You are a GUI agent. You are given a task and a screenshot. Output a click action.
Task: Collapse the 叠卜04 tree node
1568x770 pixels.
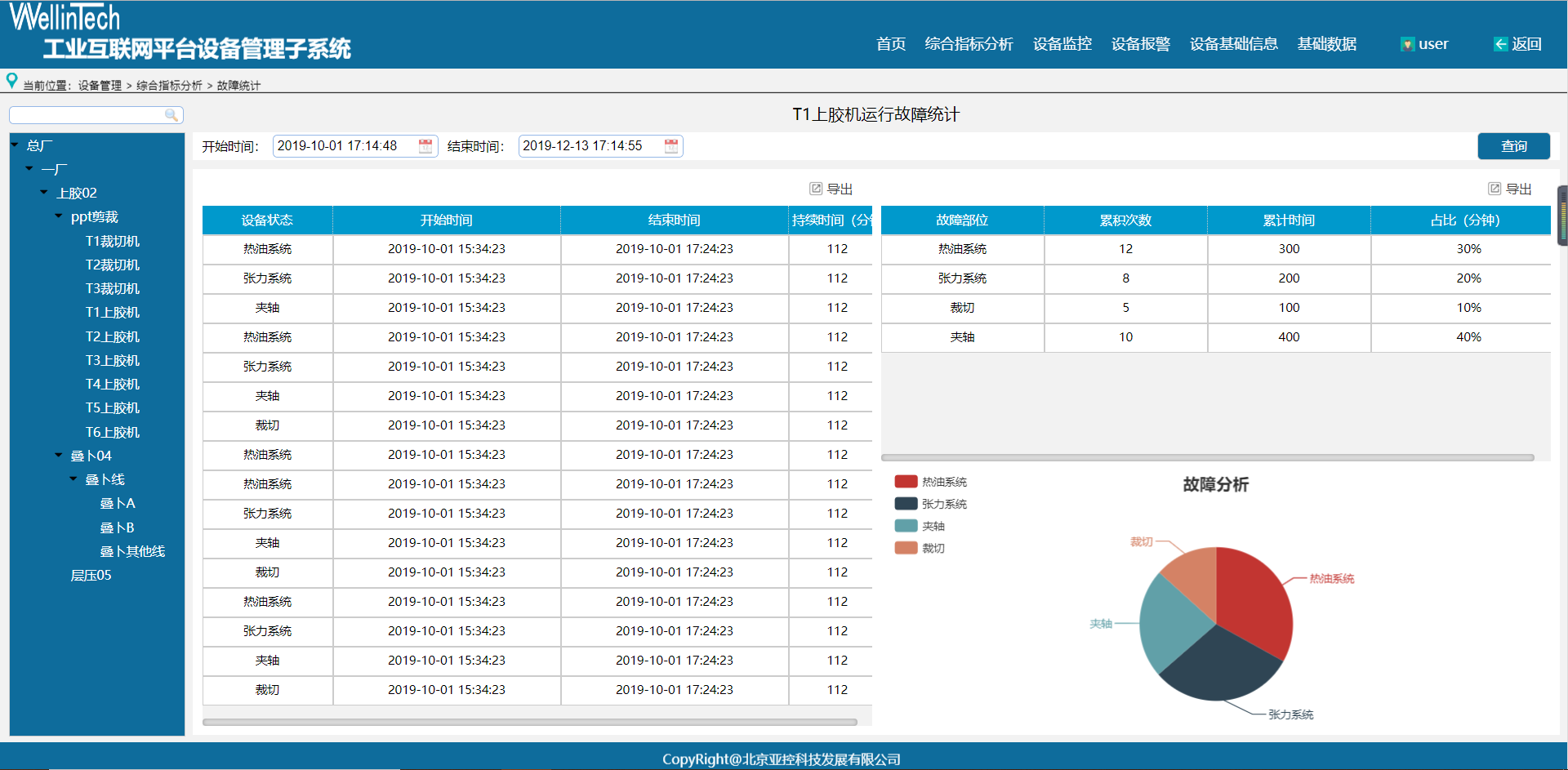(x=57, y=455)
